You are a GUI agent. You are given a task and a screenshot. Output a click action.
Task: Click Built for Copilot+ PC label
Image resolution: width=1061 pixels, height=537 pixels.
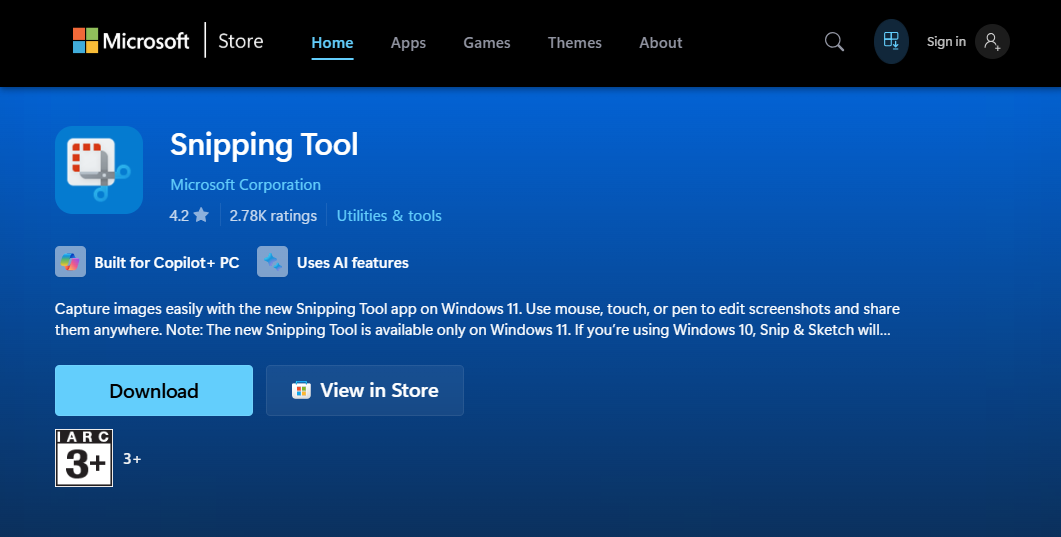166,262
